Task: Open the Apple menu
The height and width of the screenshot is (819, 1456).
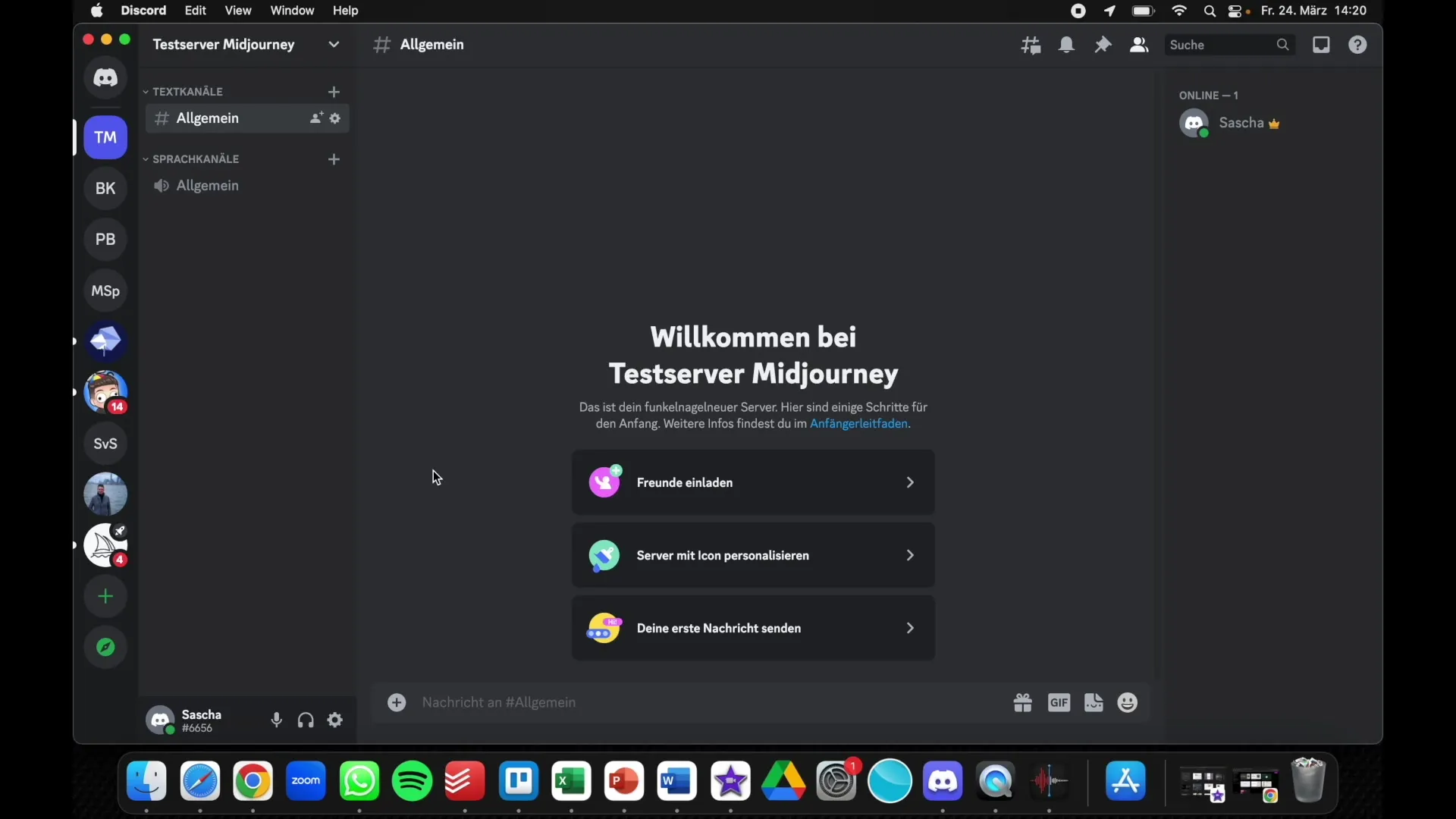Action: click(x=97, y=11)
